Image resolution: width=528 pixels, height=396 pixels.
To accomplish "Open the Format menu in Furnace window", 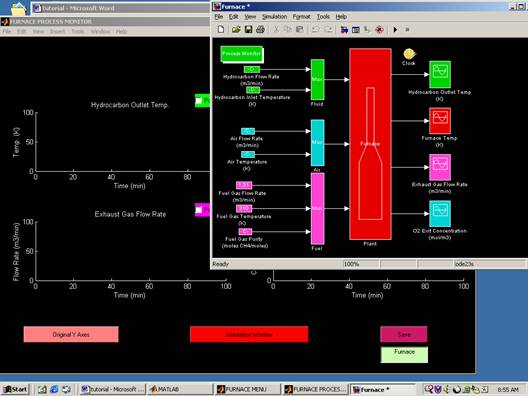I will click(301, 16).
